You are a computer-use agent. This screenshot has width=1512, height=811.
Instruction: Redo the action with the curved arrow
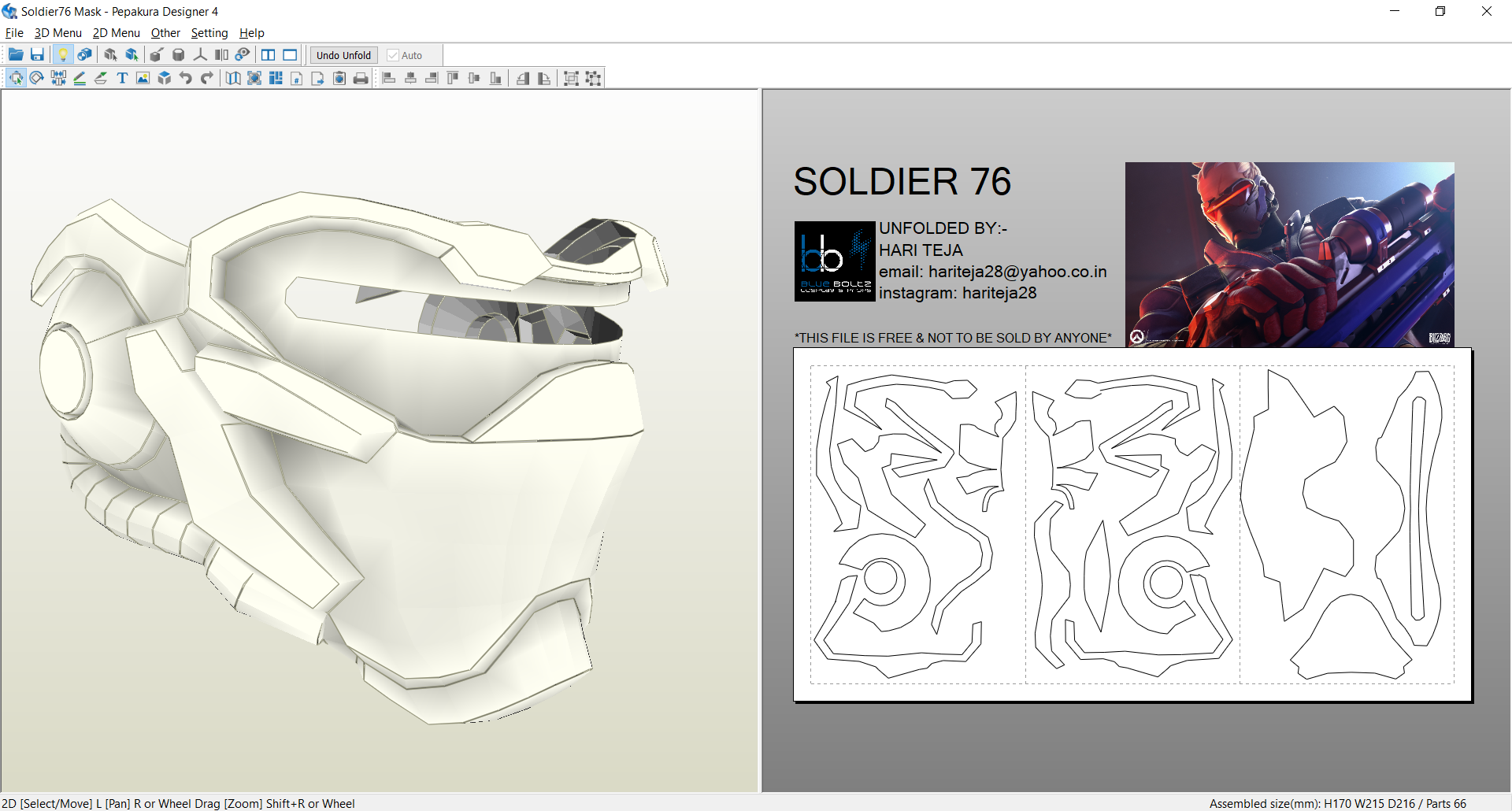point(207,78)
